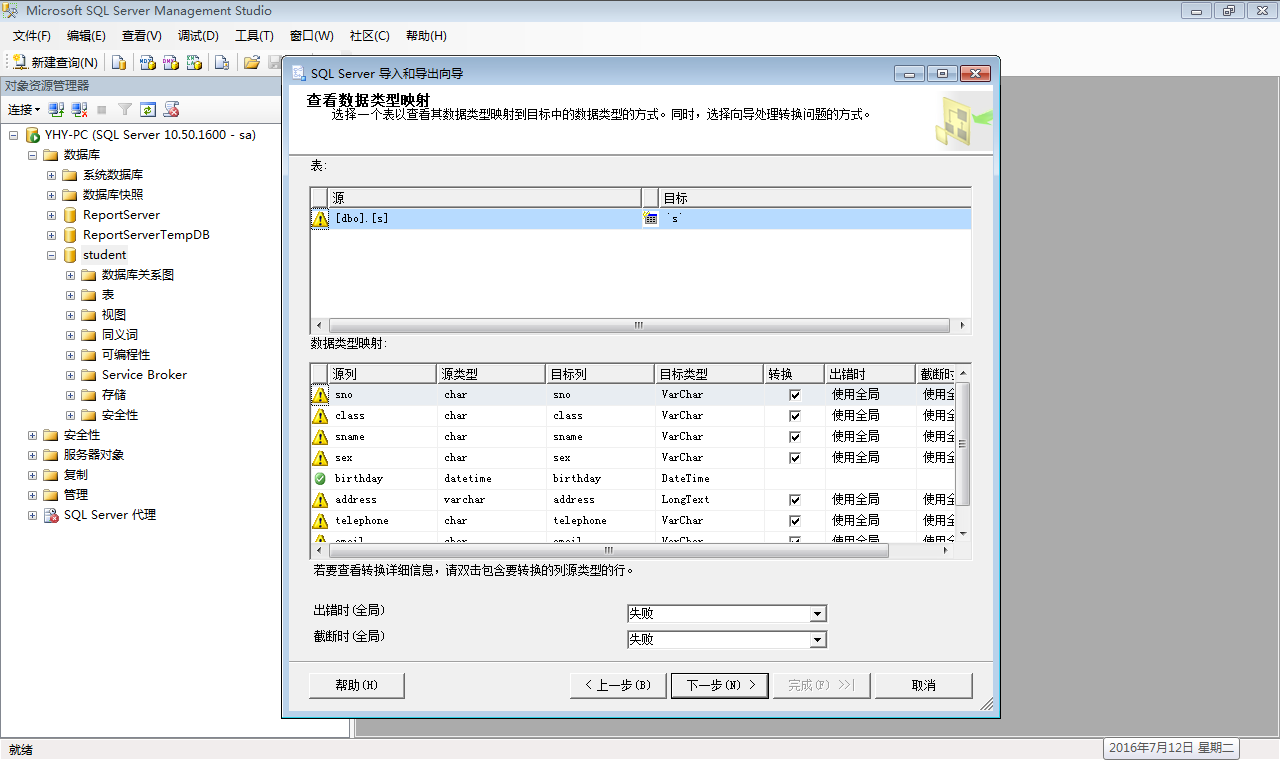The width and height of the screenshot is (1280, 760).
Task: Collapse the student database node
Action: click(x=52, y=255)
